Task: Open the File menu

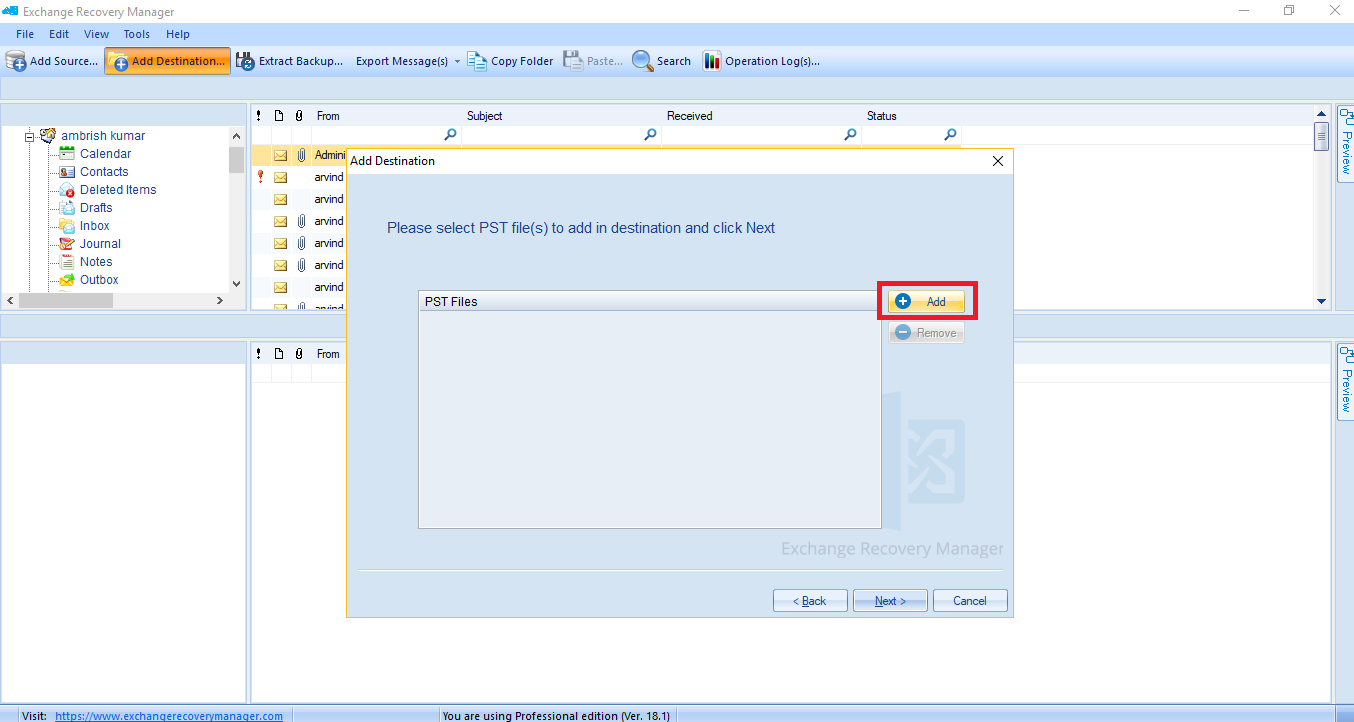Action: coord(25,34)
